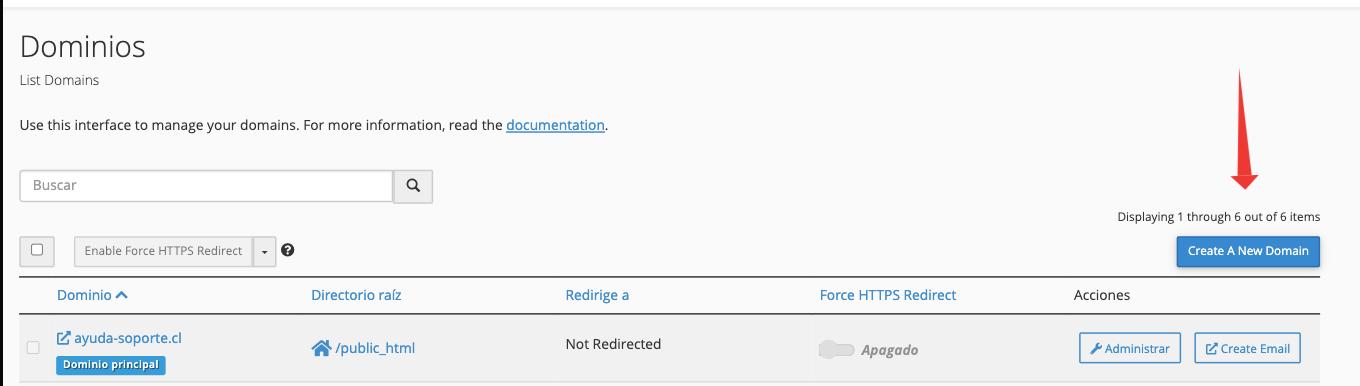This screenshot has height=386, width=1360.
Task: Open the documentation link
Action: point(555,125)
